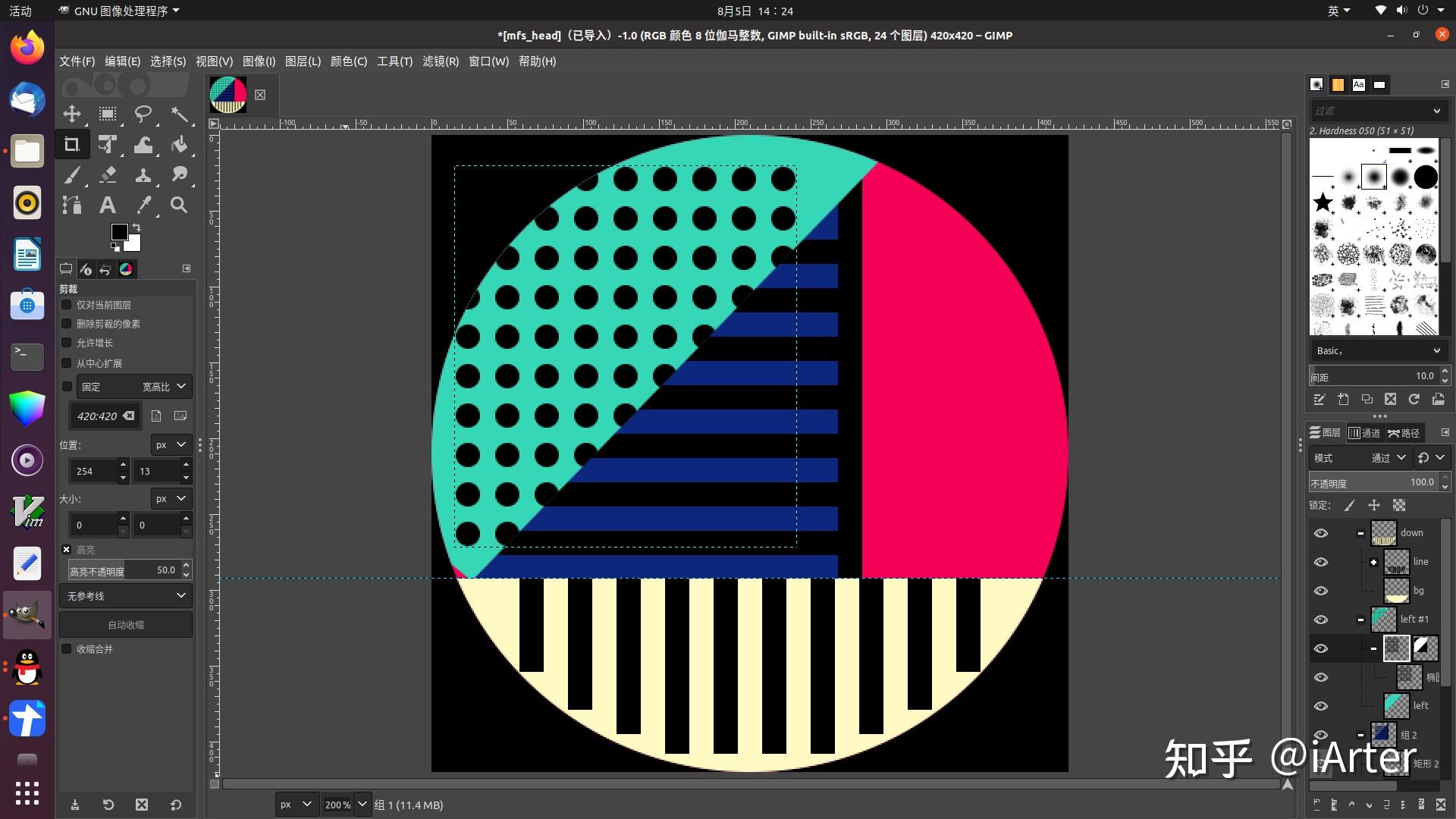Activate the Paintbrush tool
1456x819 pixels.
click(72, 175)
